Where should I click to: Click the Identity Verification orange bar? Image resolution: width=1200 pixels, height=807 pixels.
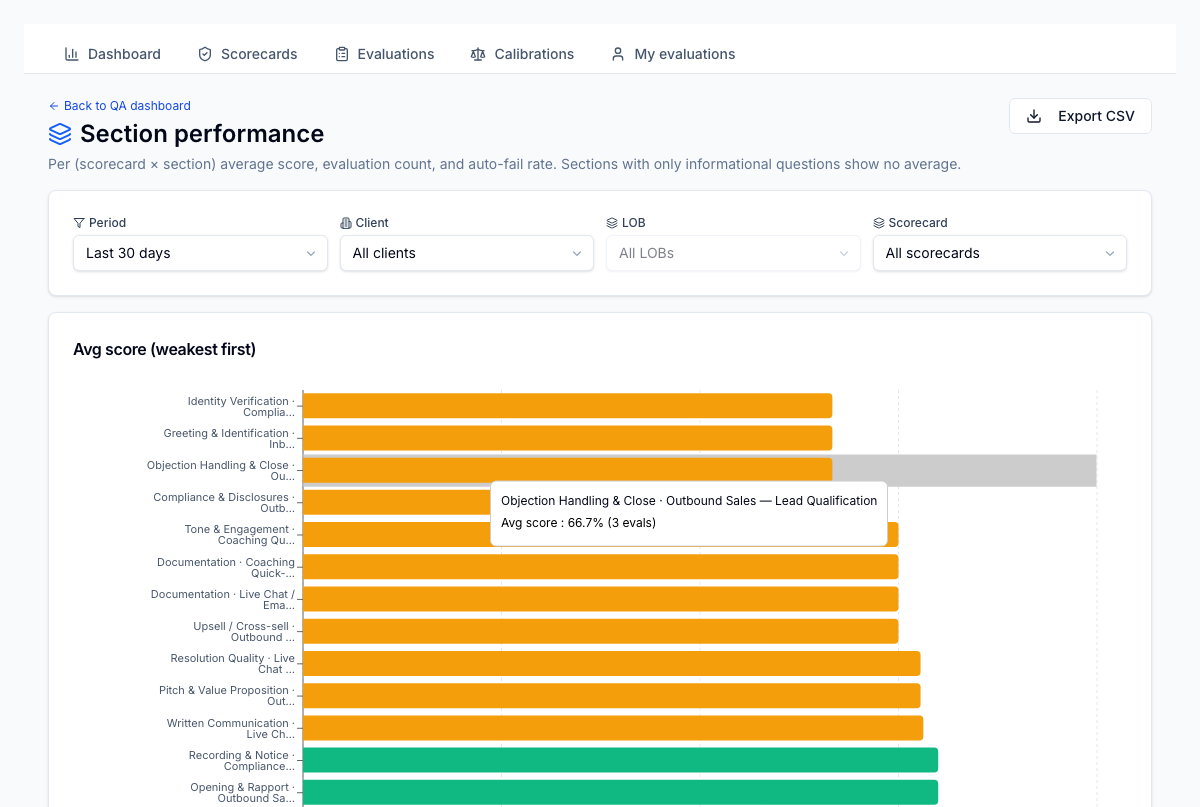[567, 406]
